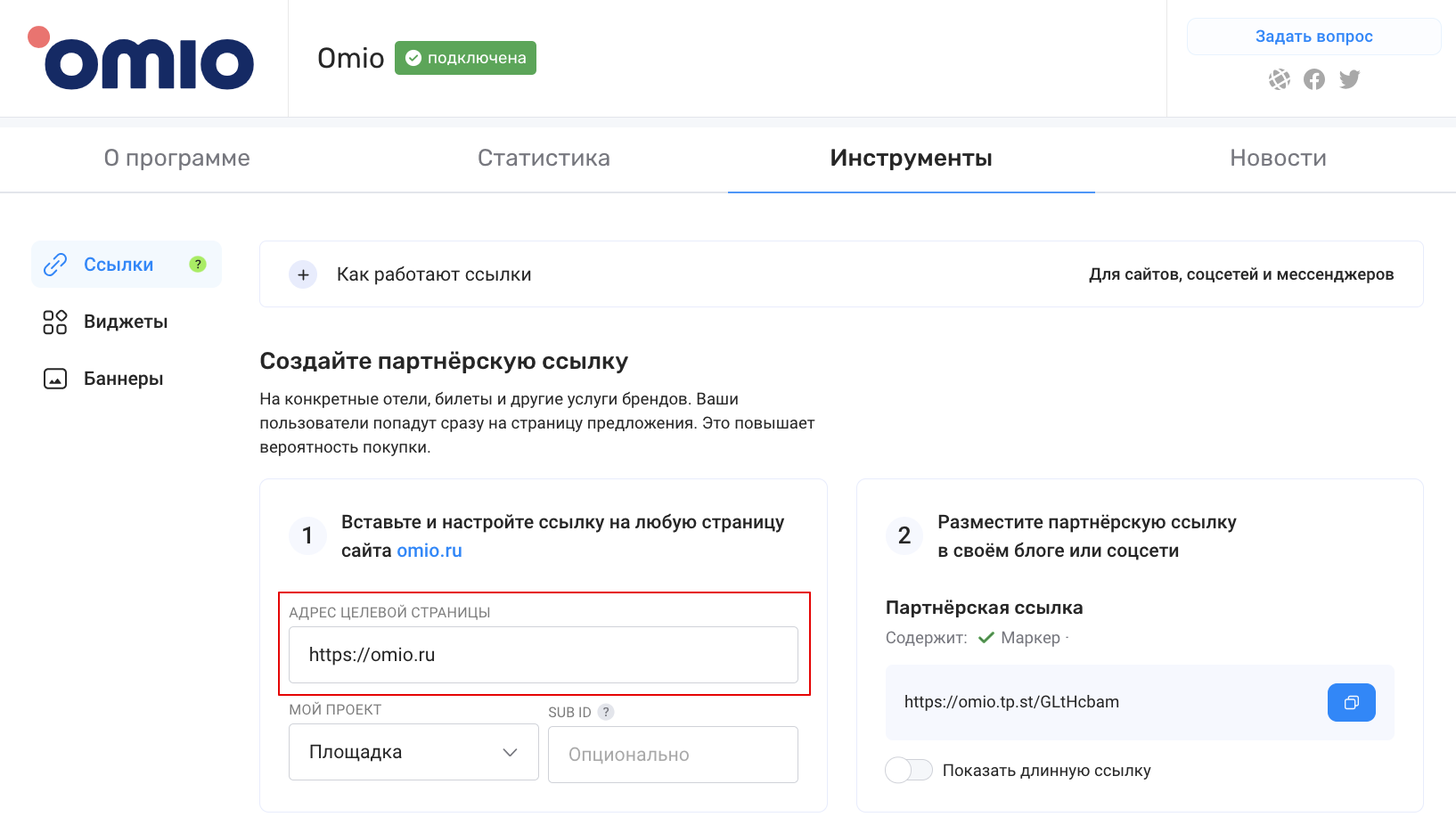Click the подключена status badge
Screen dimensions: 1456x825
point(465,58)
